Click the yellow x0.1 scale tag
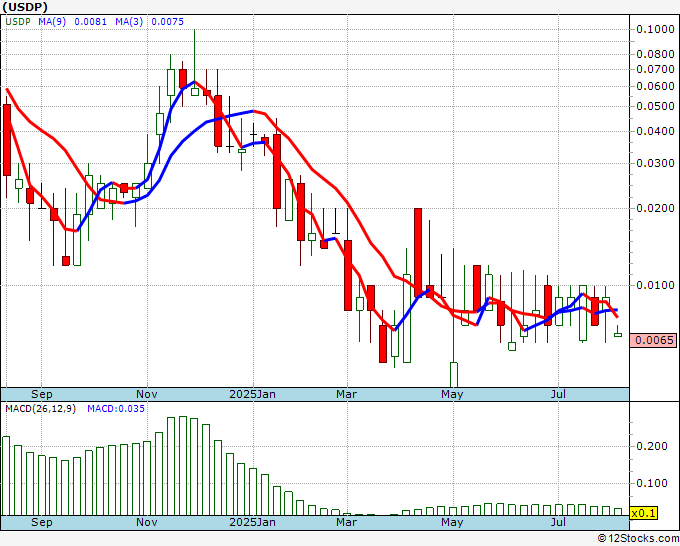The width and height of the screenshot is (680, 546). 644,513
